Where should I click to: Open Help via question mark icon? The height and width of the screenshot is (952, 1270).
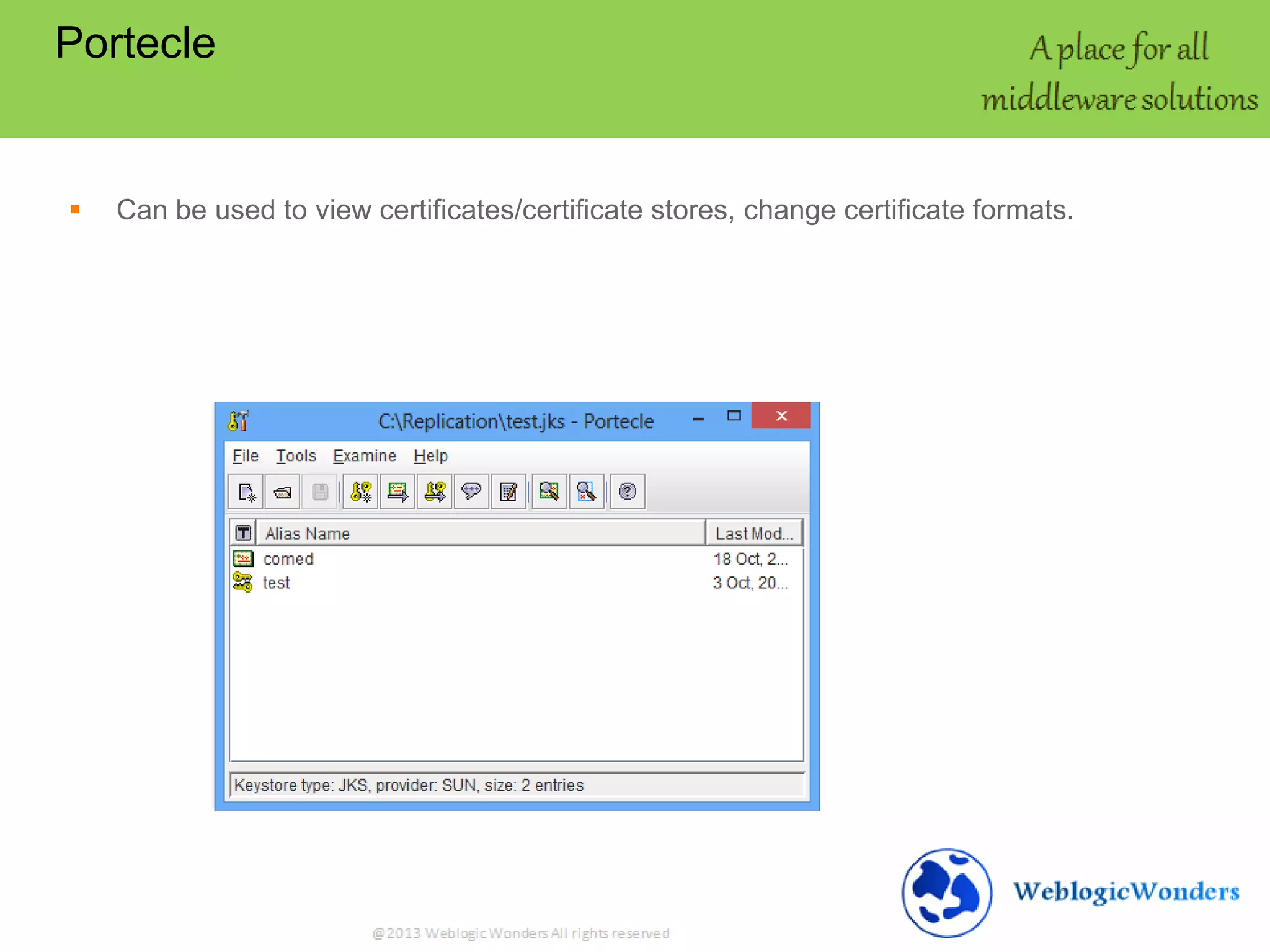coord(628,492)
